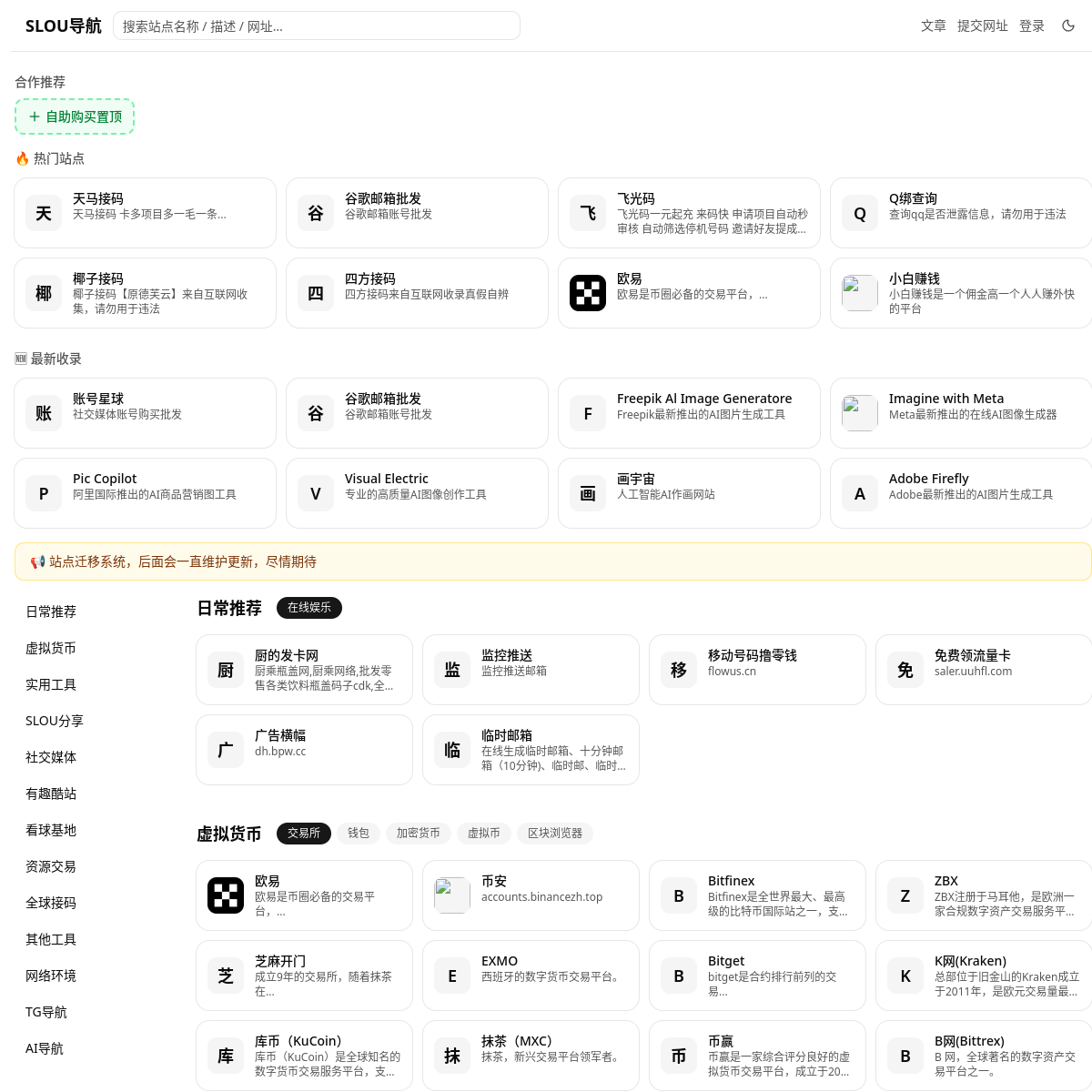Viewport: 1092px width, 1092px height.
Task: Click the 监控推送 site icon
Action: 452,670
